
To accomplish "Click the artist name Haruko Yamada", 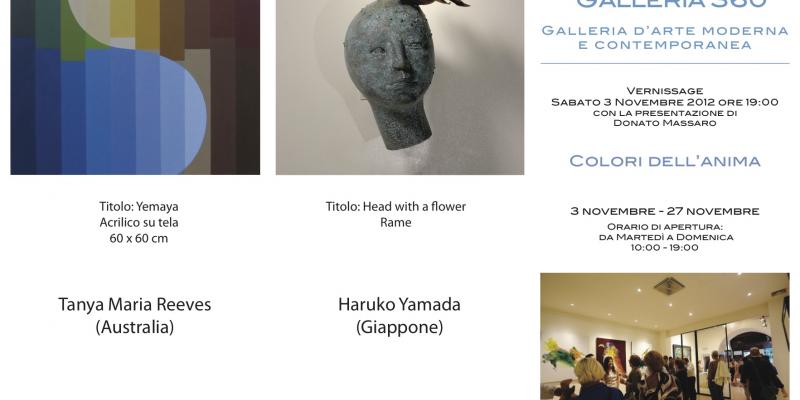I will click(399, 305).
